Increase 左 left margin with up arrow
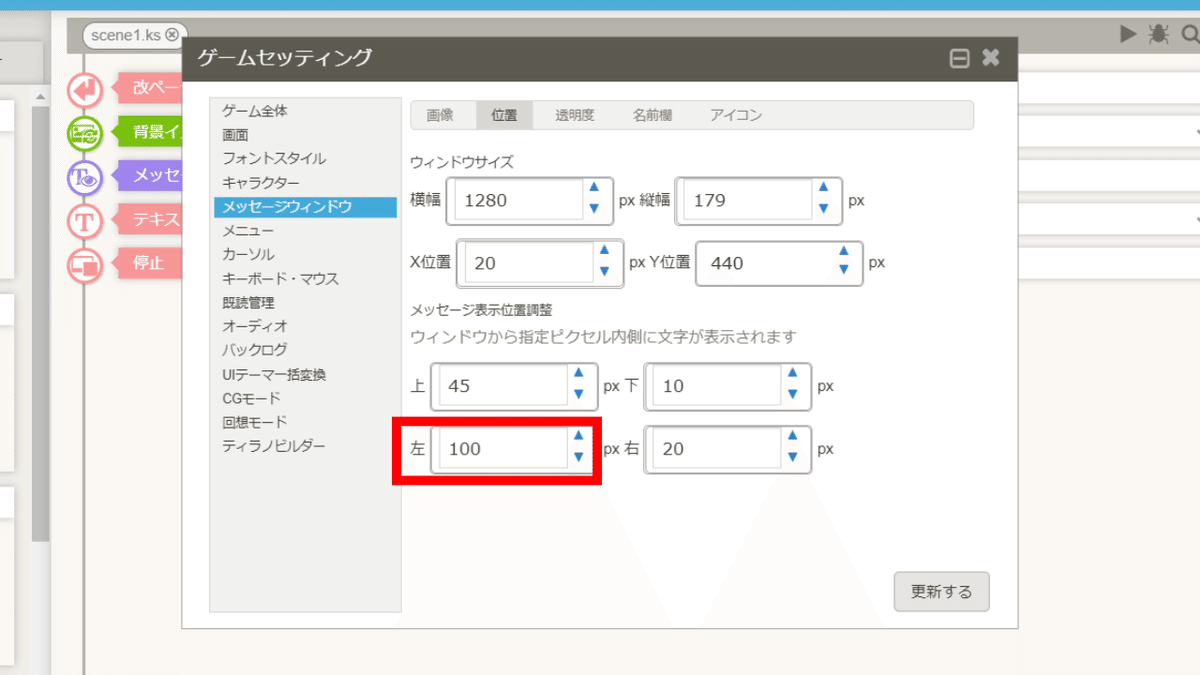 pyautogui.click(x=578, y=436)
